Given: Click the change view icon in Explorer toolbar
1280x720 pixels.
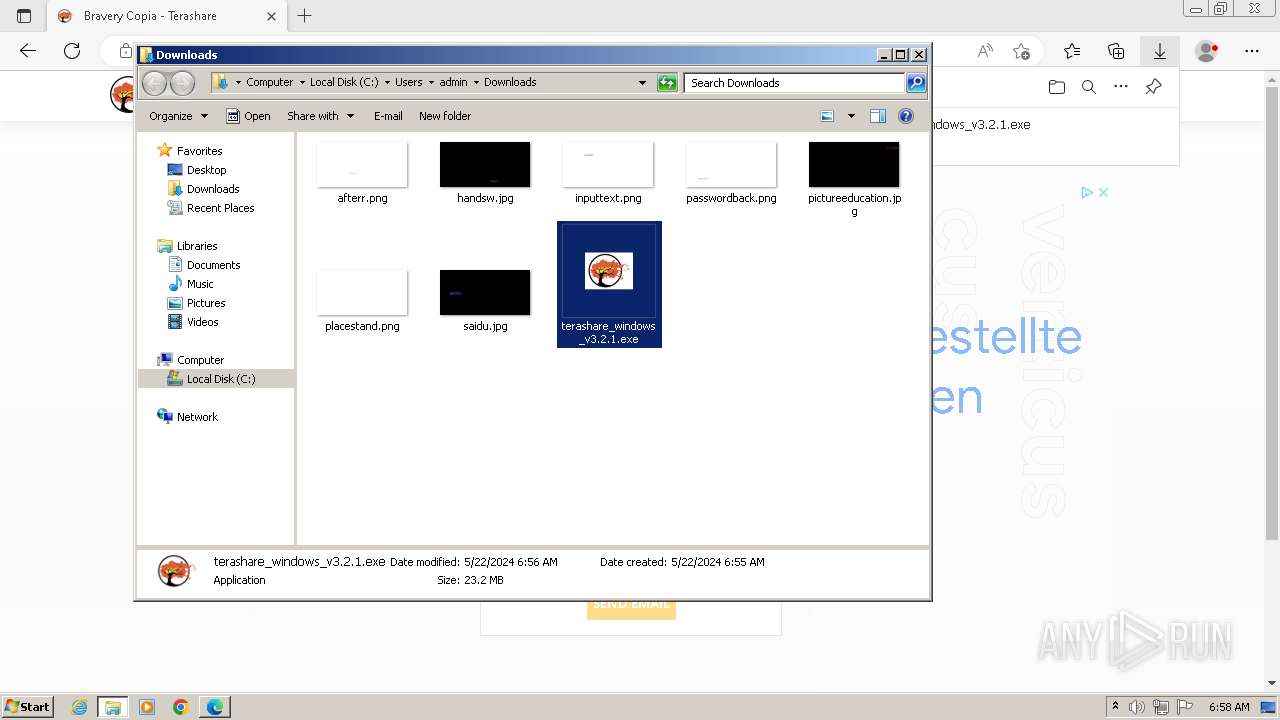Looking at the screenshot, I should pos(827,116).
